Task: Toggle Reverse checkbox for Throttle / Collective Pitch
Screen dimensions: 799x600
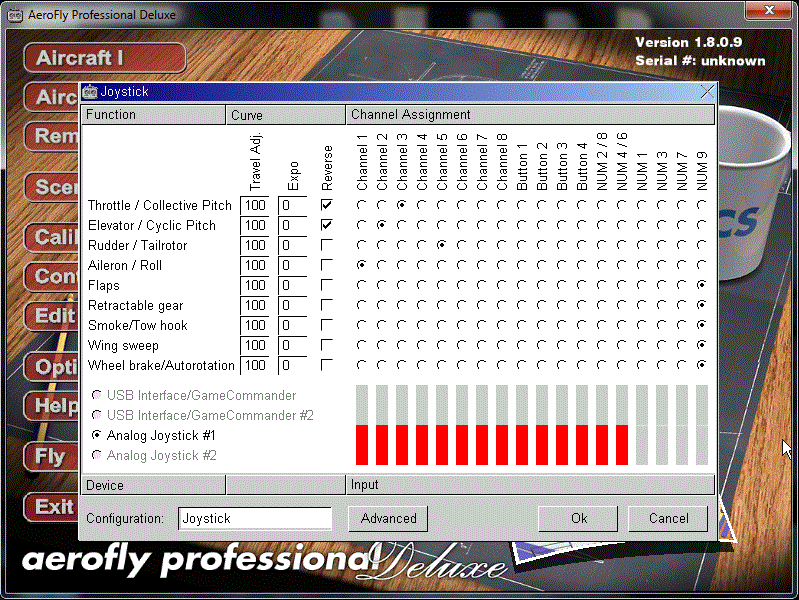Action: [x=326, y=205]
